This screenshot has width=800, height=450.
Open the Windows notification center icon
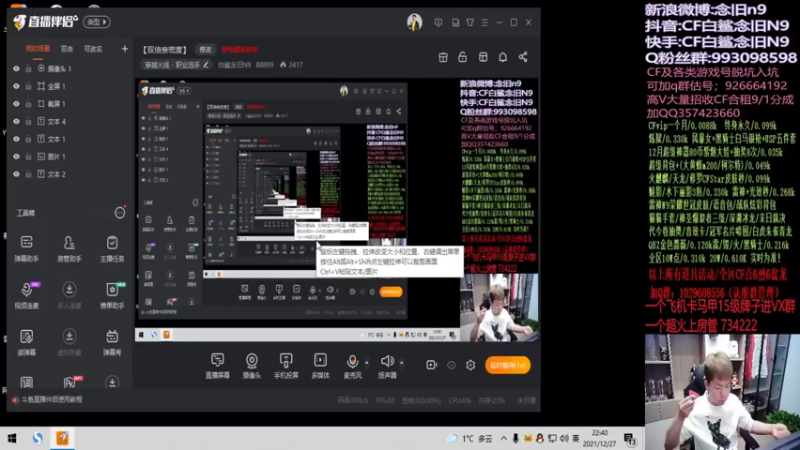pyautogui.click(x=630, y=439)
